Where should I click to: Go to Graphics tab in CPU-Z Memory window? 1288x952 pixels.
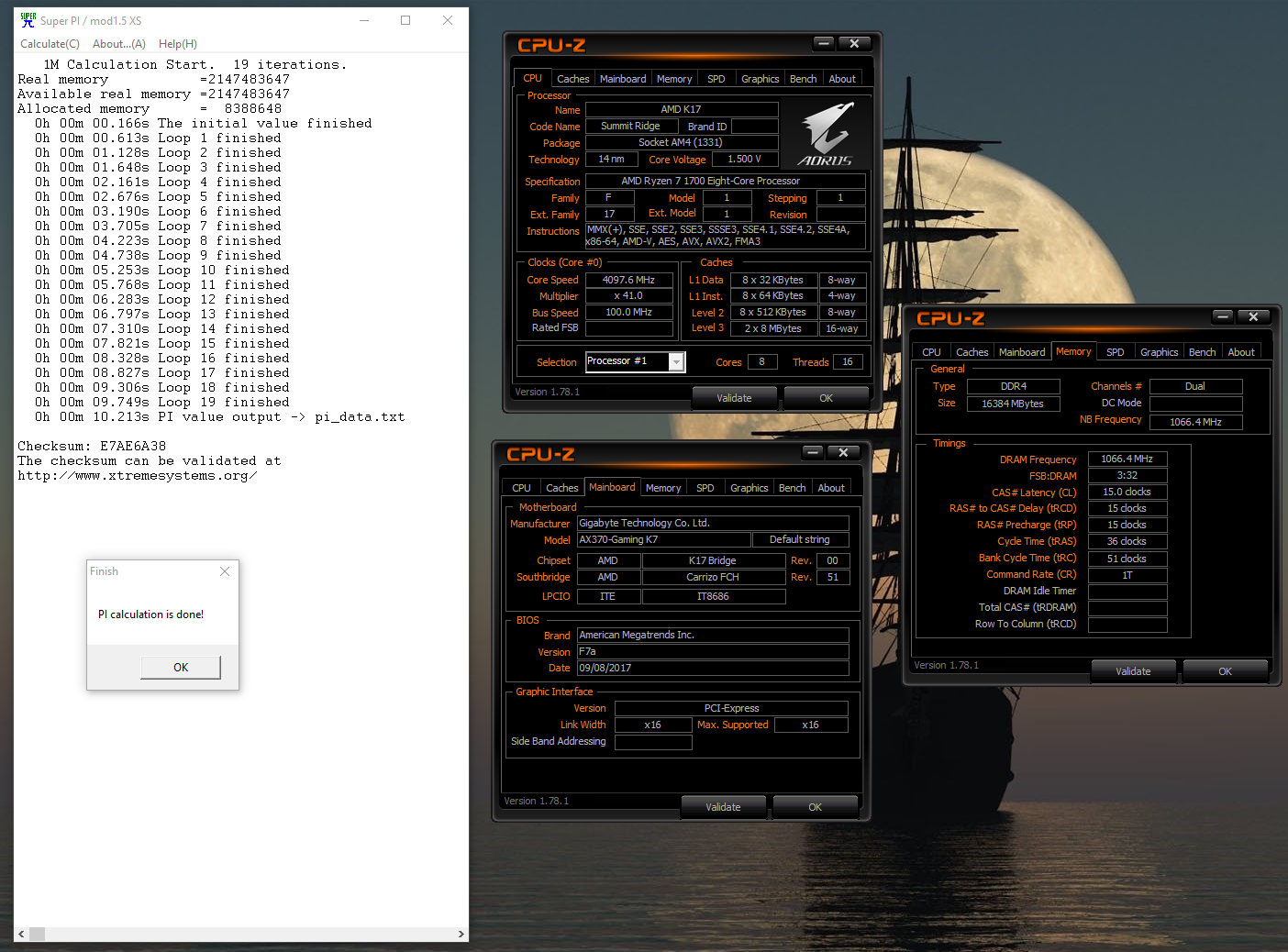(1160, 352)
